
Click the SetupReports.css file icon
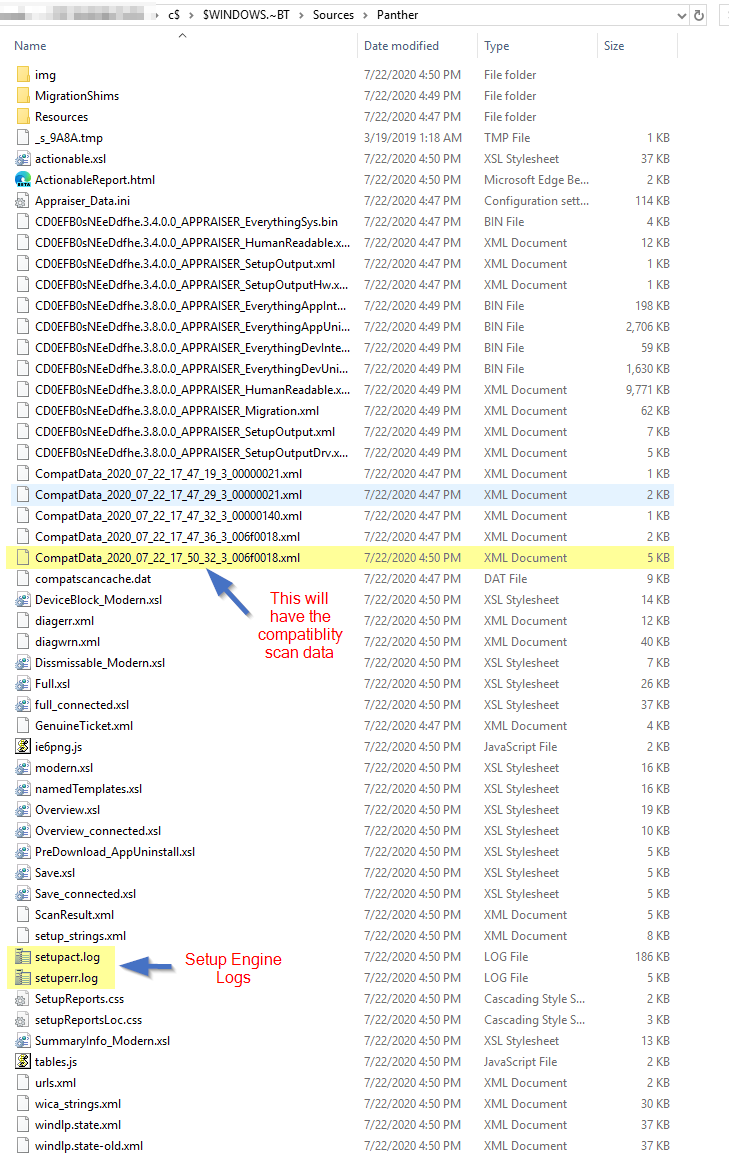24,999
